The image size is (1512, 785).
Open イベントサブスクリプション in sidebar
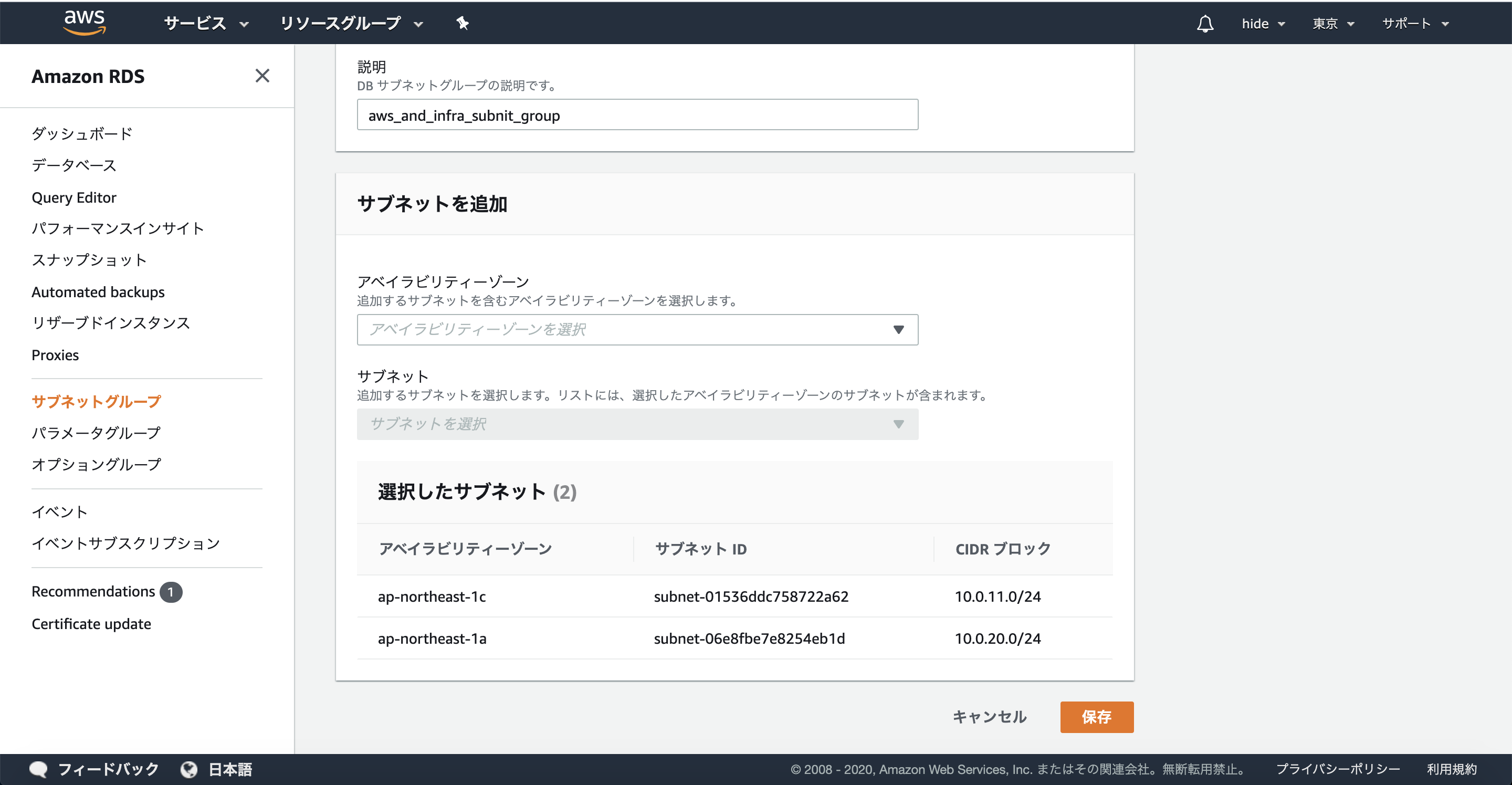point(125,543)
